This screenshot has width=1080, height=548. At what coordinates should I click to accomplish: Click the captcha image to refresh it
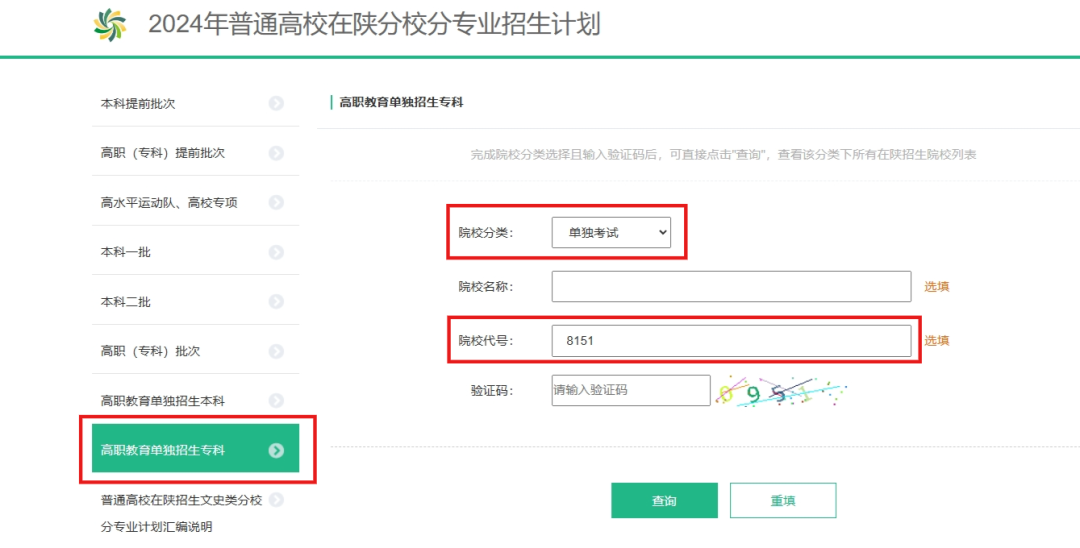(x=781, y=391)
